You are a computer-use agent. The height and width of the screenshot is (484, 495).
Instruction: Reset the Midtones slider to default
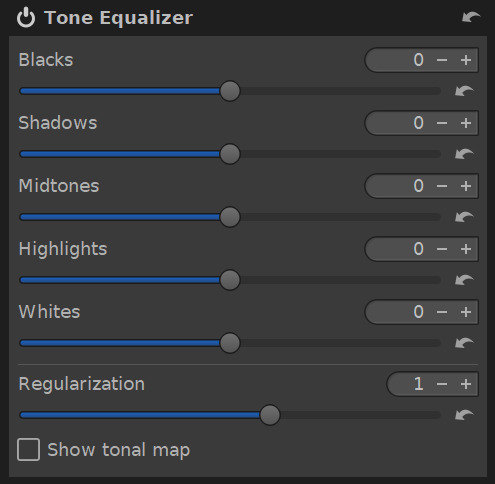464,217
